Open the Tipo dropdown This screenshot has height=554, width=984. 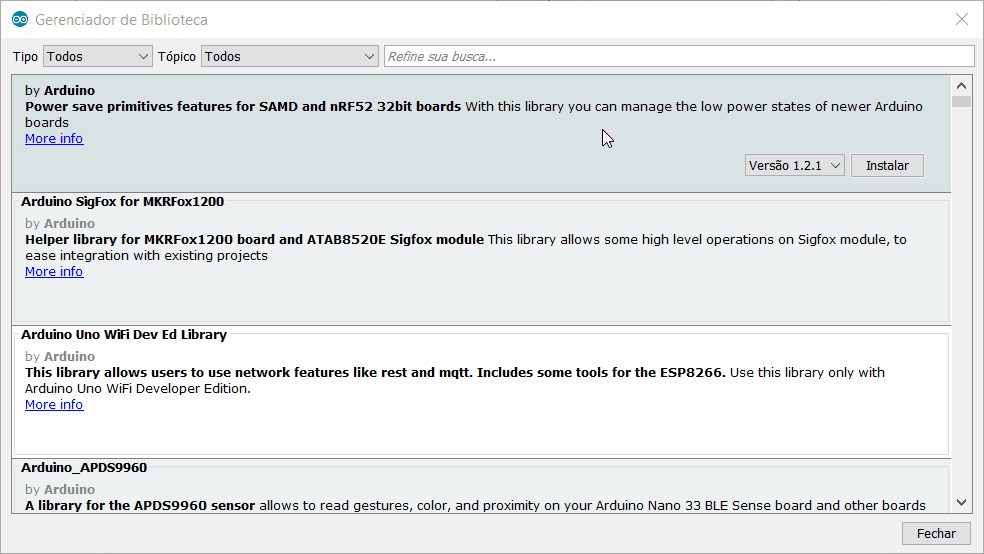(97, 56)
